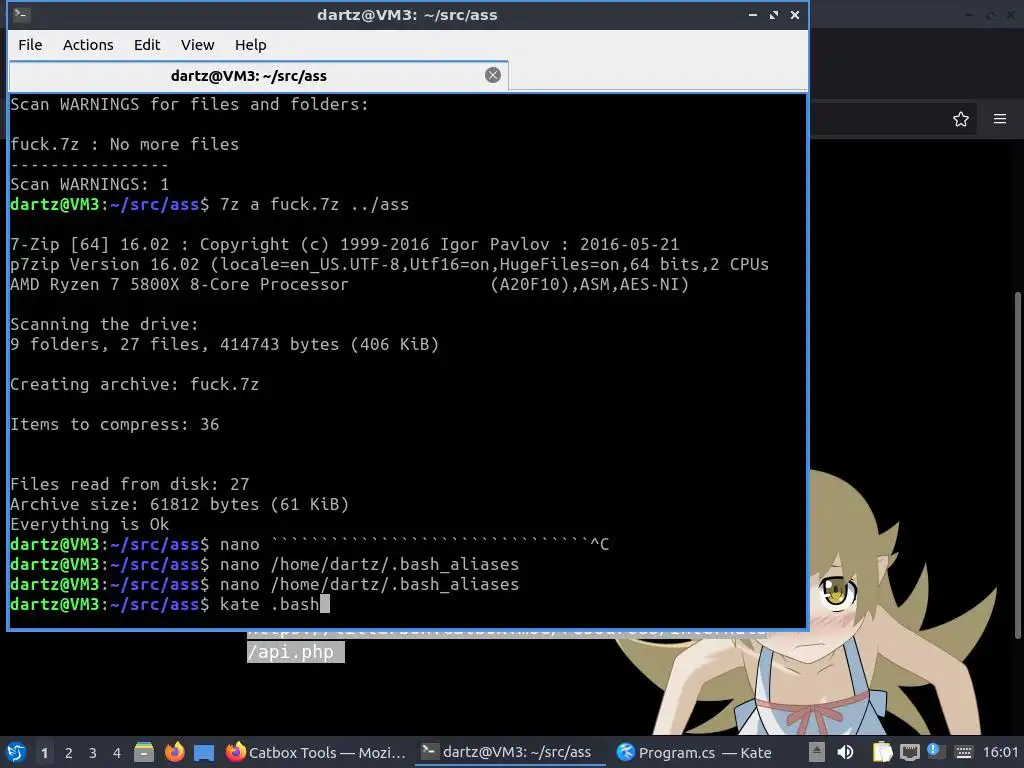Click the '9 folders, 27 files' line
The image size is (1024, 768).
pos(224,344)
